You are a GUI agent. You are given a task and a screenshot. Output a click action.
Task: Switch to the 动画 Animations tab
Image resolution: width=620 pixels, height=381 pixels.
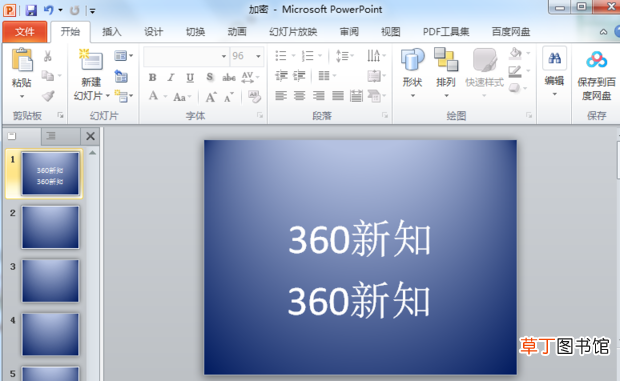[x=237, y=32]
